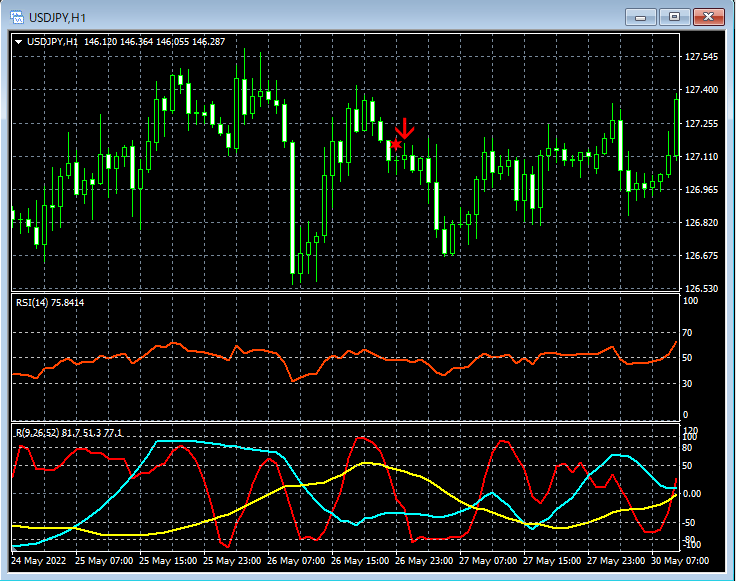
Task: Click the 127.545 price scale value
Action: 701,57
